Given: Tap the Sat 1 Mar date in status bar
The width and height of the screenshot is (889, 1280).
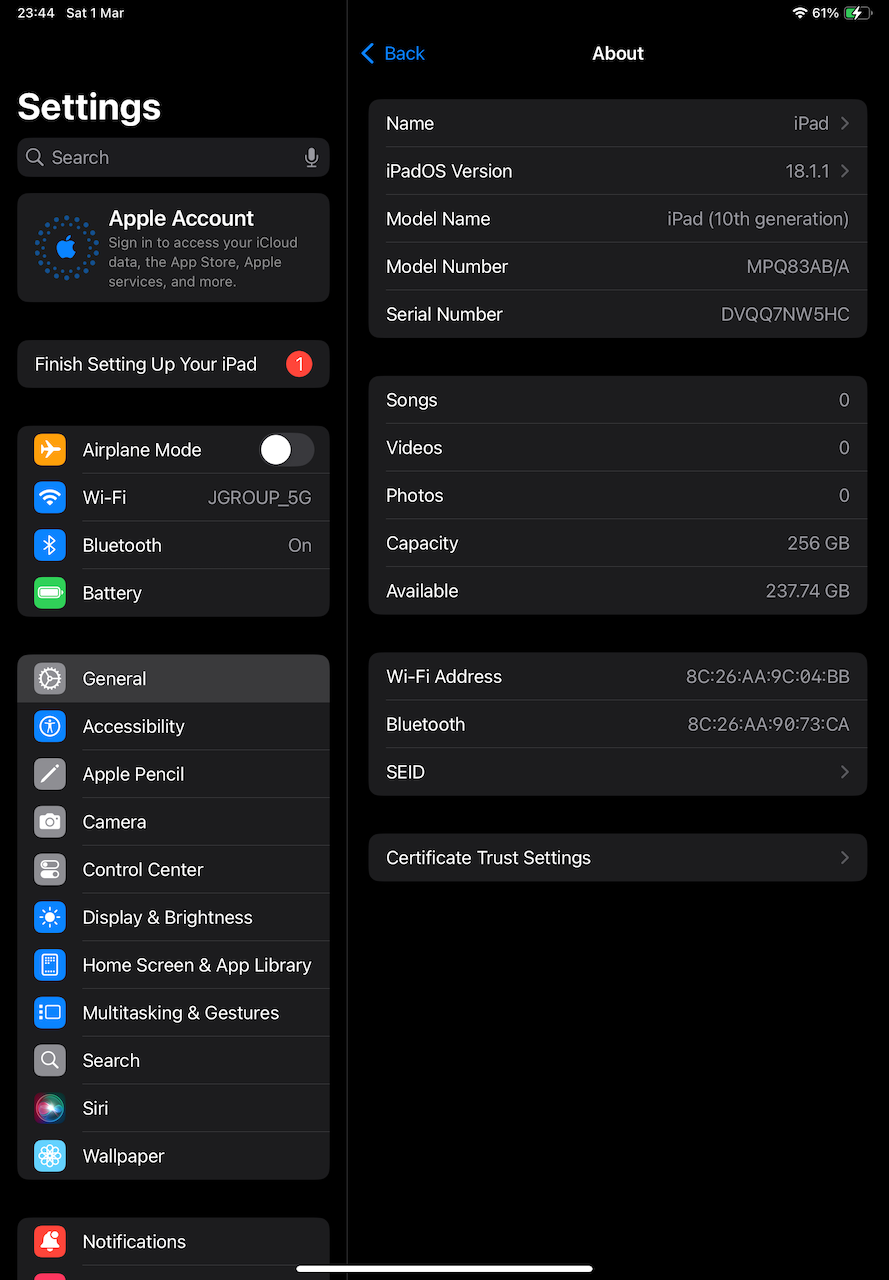Looking at the screenshot, I should pos(95,13).
